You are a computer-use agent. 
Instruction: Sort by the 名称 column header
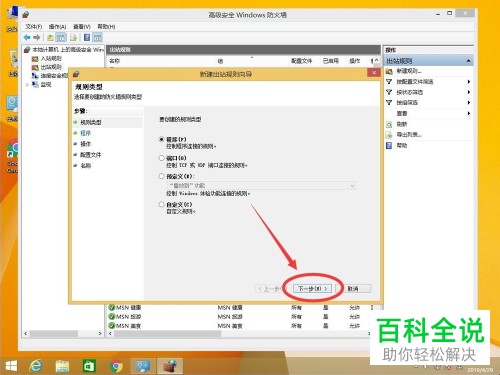[x=114, y=61]
